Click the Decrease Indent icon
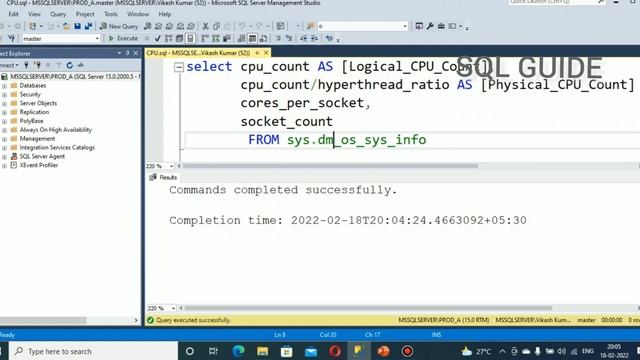The height and width of the screenshot is (360, 640). coord(304,38)
